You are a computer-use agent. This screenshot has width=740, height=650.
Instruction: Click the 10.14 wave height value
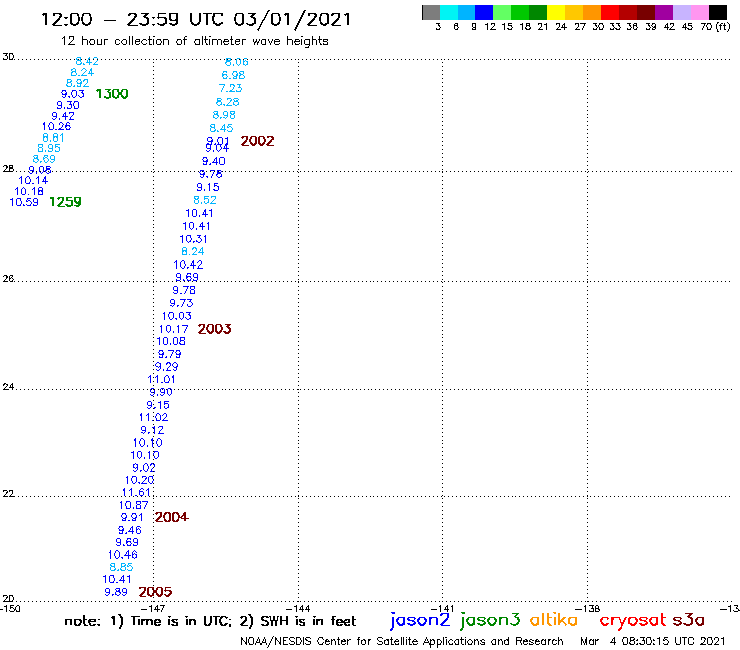pyautogui.click(x=33, y=180)
